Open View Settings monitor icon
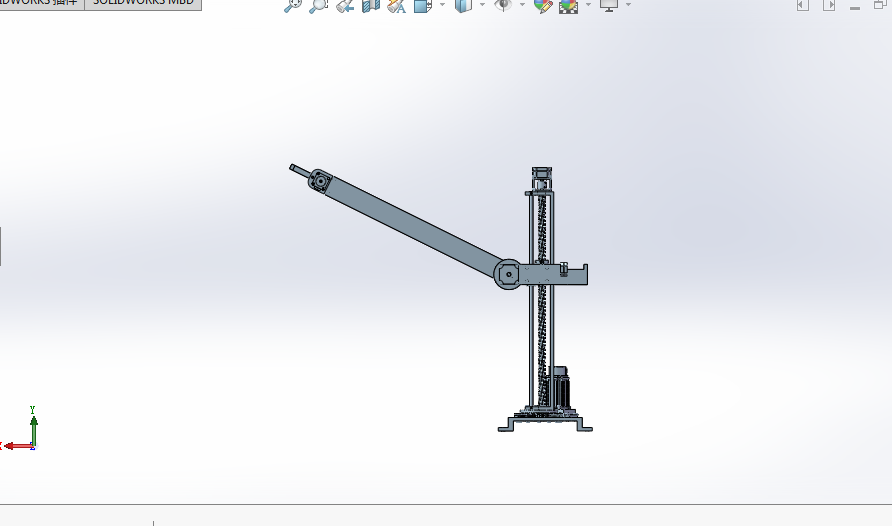The width and height of the screenshot is (892, 526). click(609, 6)
